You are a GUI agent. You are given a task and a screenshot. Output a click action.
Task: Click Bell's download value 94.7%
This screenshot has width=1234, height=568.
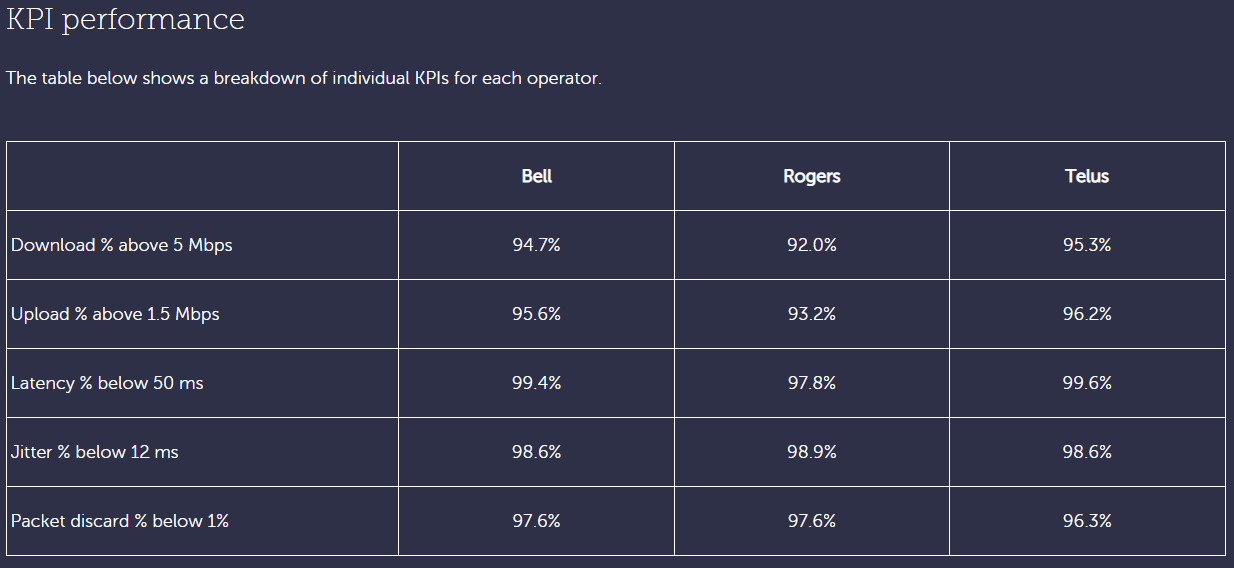pyautogui.click(x=536, y=245)
